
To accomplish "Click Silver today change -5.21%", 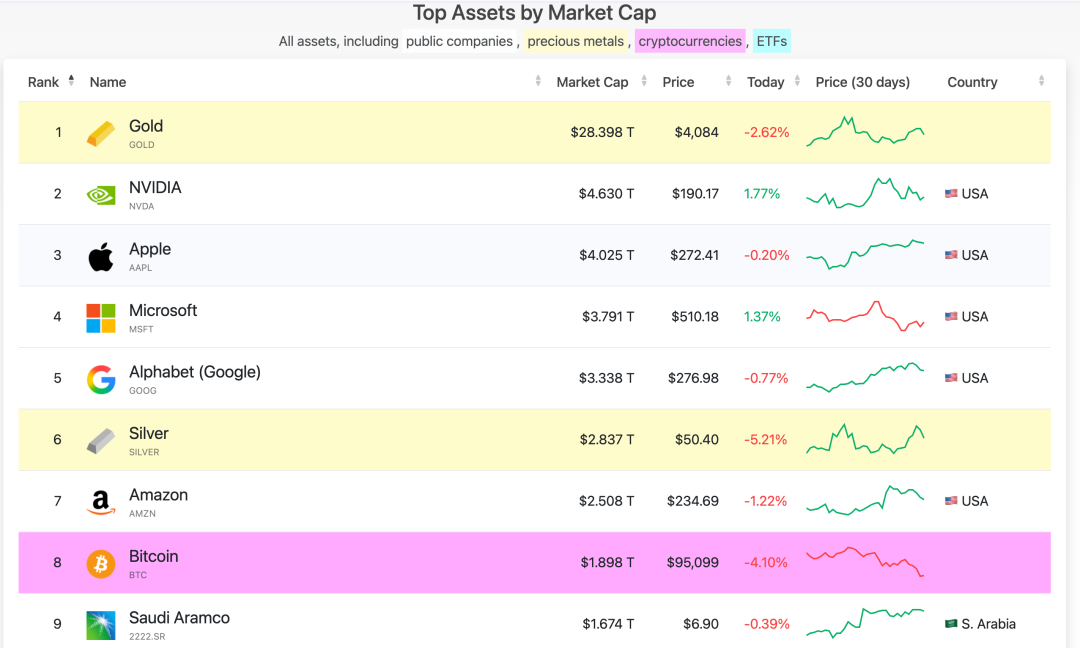I will point(765,439).
